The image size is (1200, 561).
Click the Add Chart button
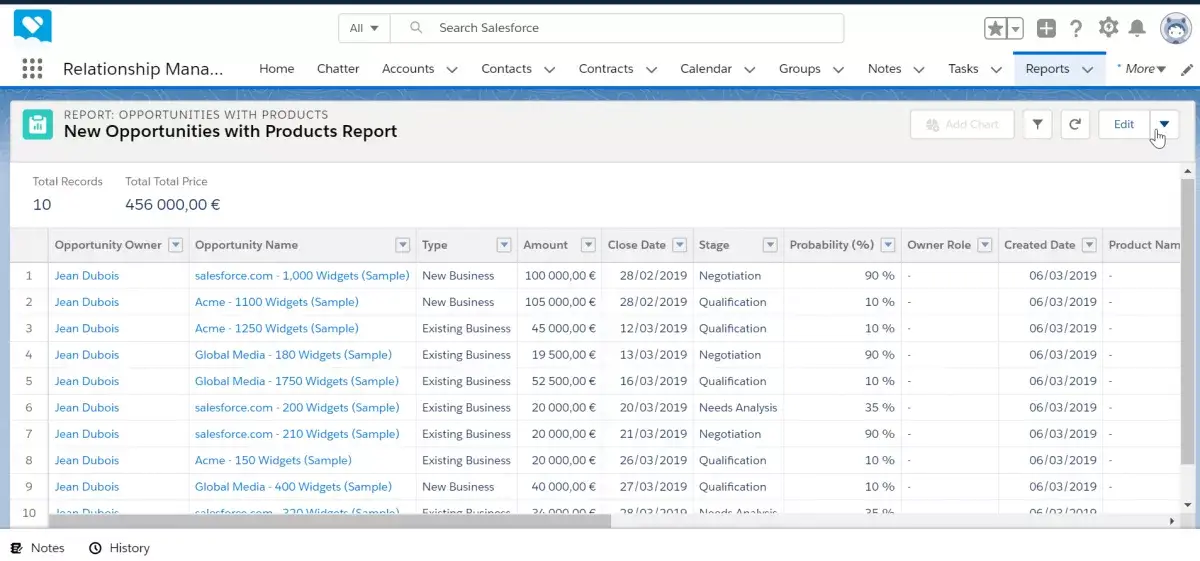962,124
